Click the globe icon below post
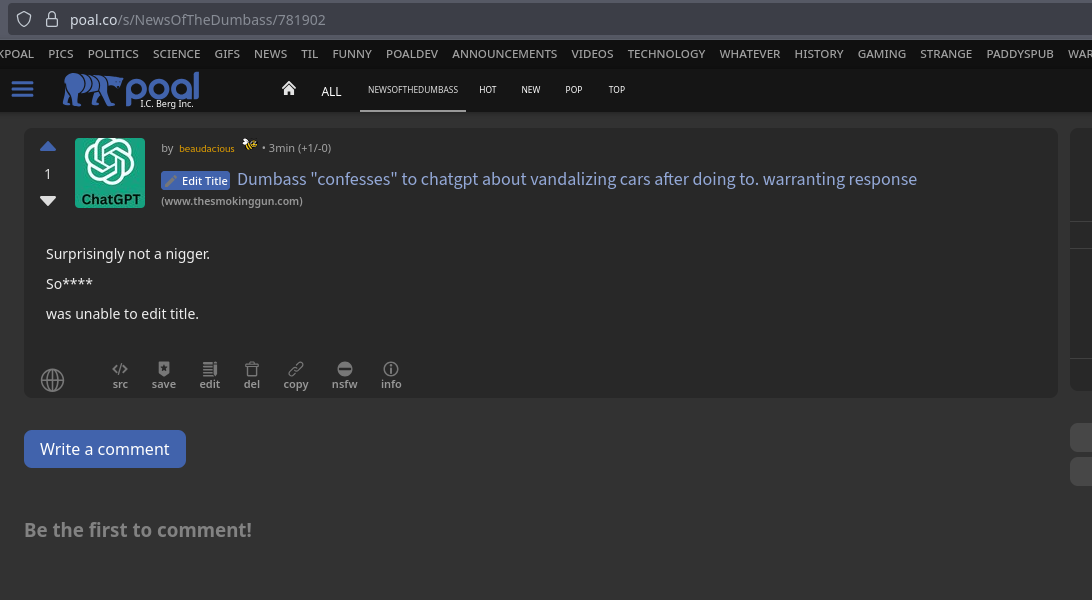1092x600 pixels. point(52,380)
